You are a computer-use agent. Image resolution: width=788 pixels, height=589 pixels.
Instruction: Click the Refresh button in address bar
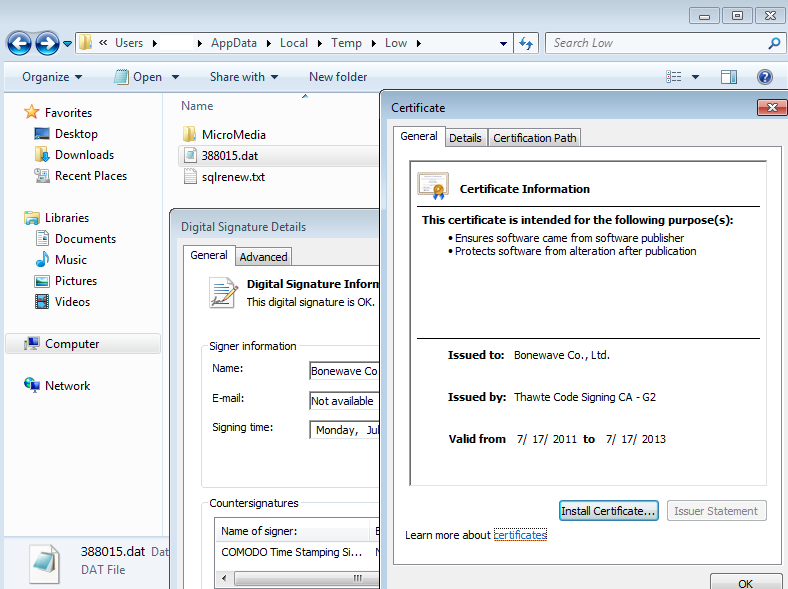click(526, 43)
